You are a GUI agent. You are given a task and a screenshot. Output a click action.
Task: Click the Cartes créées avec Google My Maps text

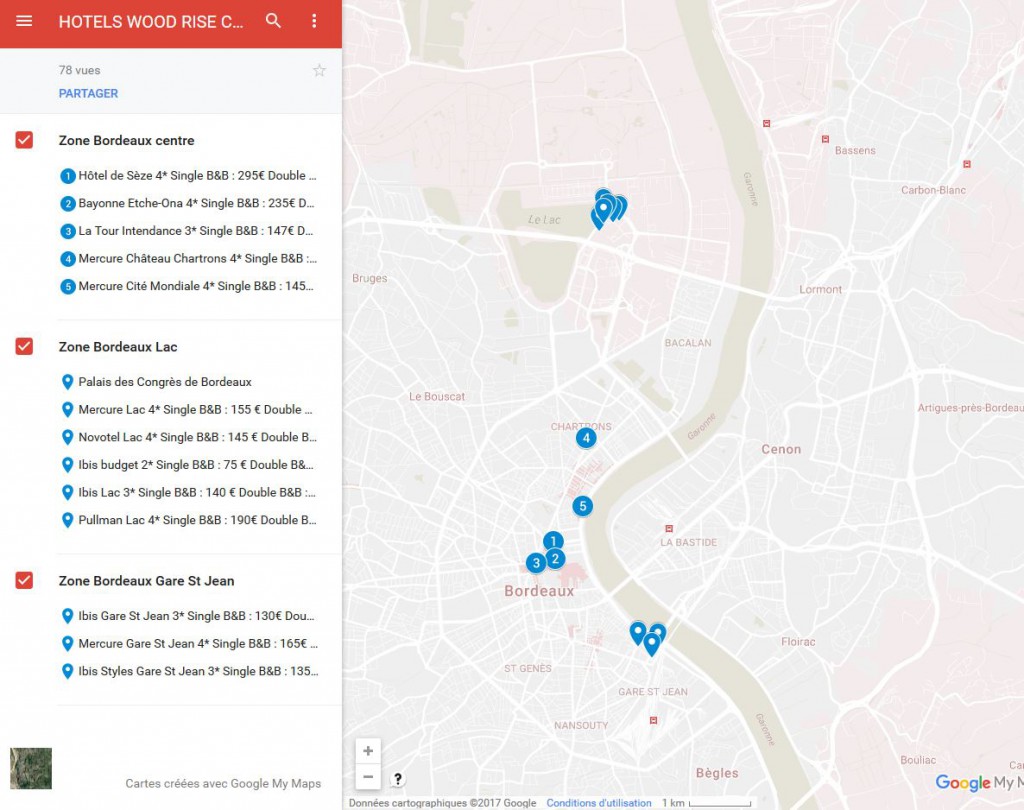[x=223, y=783]
